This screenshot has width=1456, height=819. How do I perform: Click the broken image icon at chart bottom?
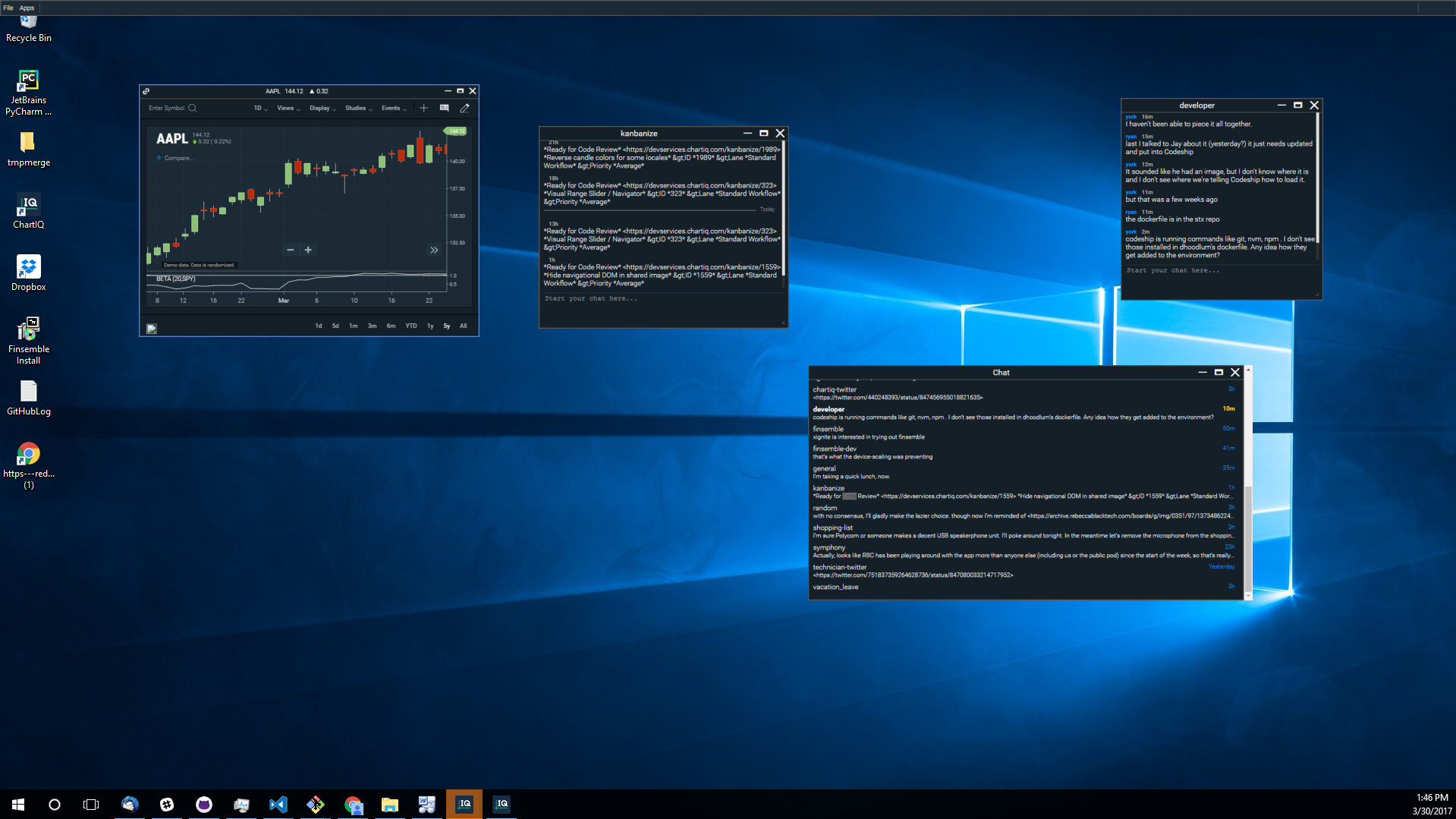coord(152,329)
